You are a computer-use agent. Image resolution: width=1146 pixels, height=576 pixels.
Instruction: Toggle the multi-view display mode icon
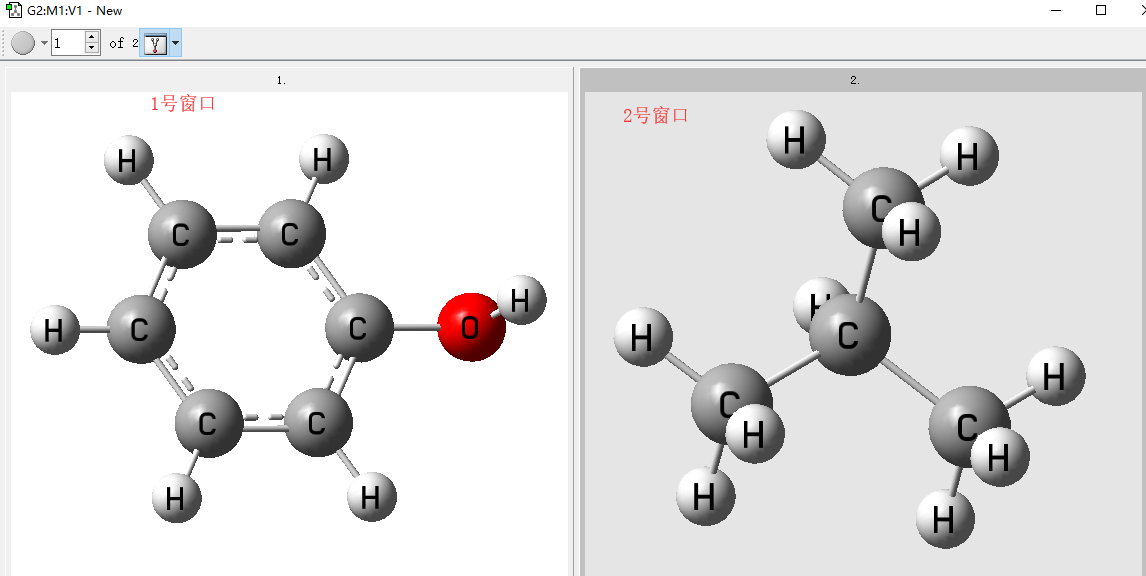click(x=155, y=43)
